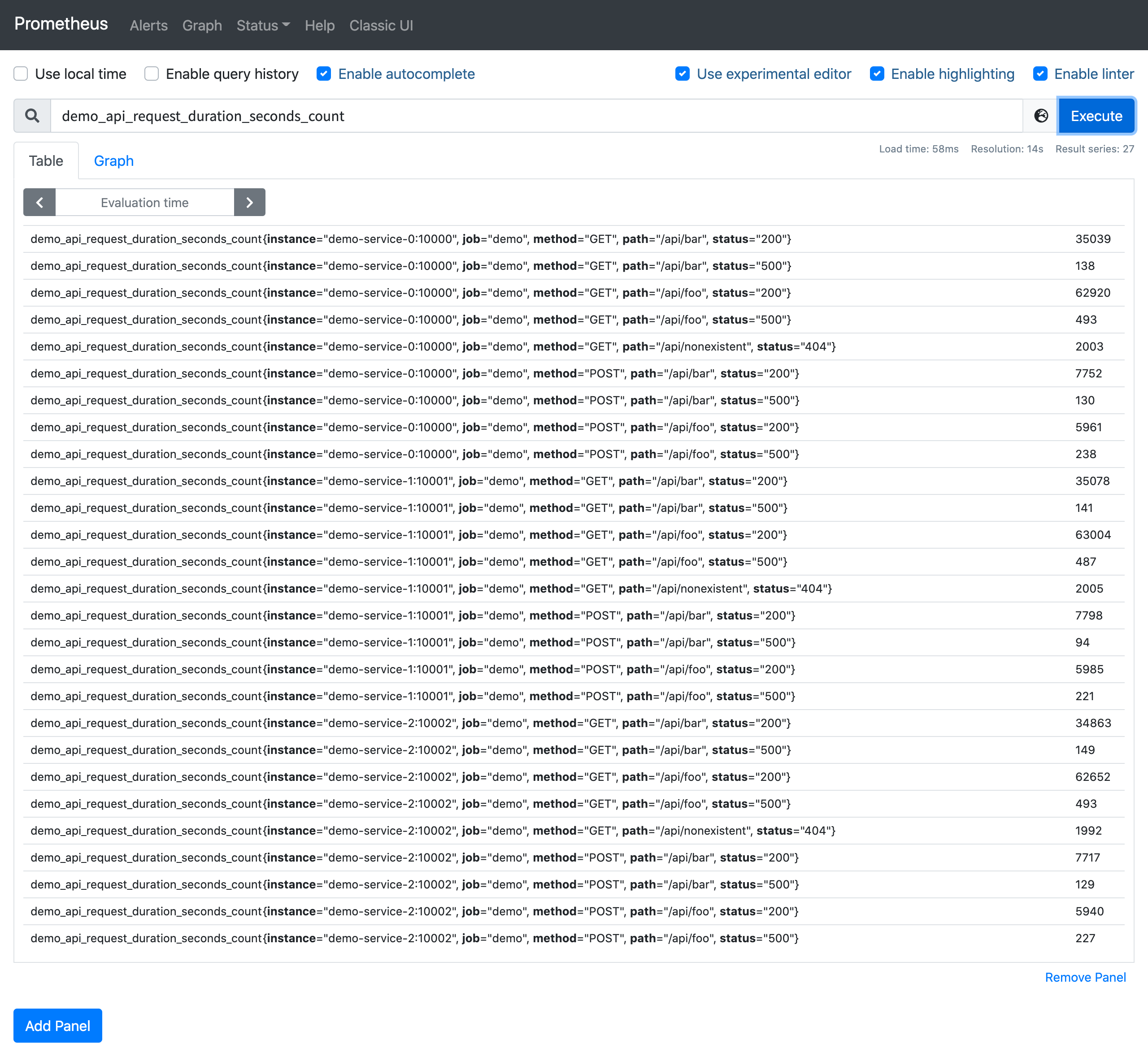Click the value 149
The height and width of the screenshot is (1057, 1148).
pos(1086,750)
